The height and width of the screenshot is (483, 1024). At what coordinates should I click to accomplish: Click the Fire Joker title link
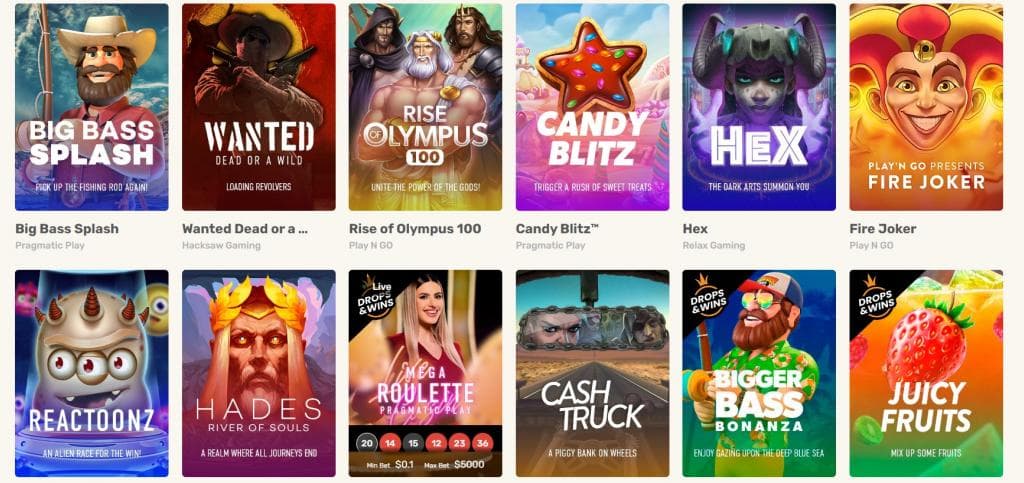(883, 229)
